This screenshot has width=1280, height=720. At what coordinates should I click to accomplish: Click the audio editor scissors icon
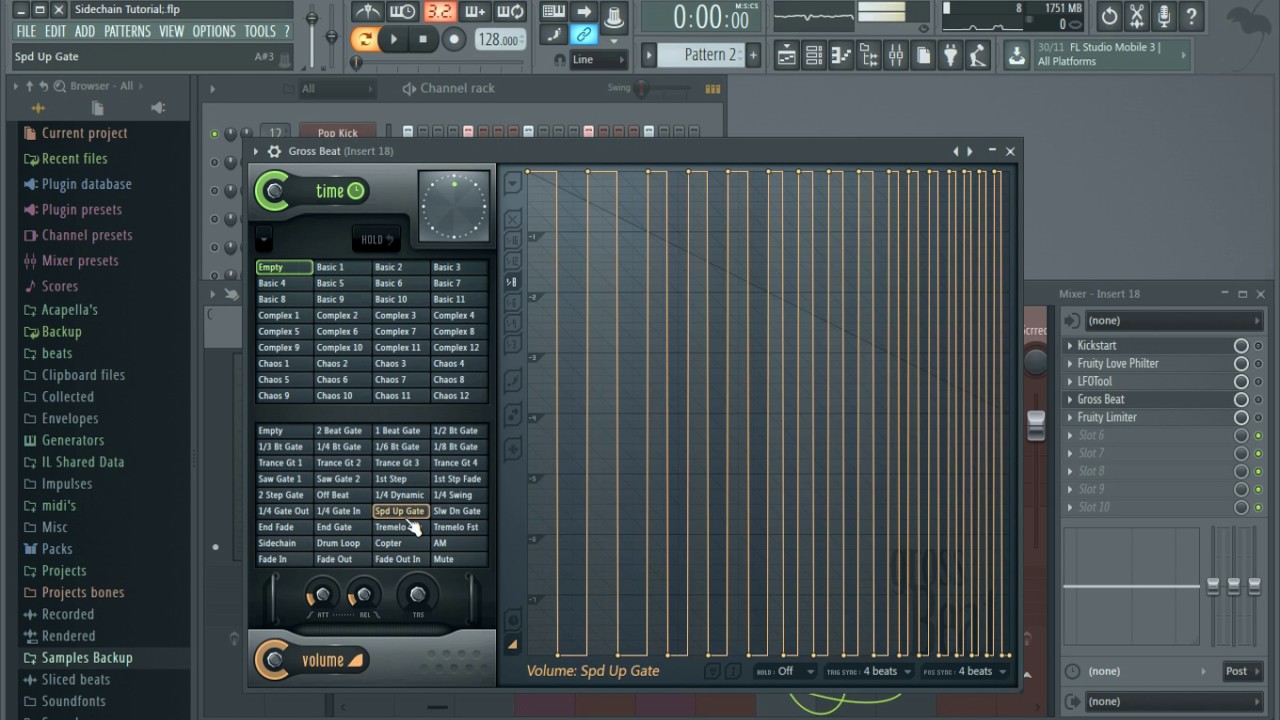pos(1136,16)
